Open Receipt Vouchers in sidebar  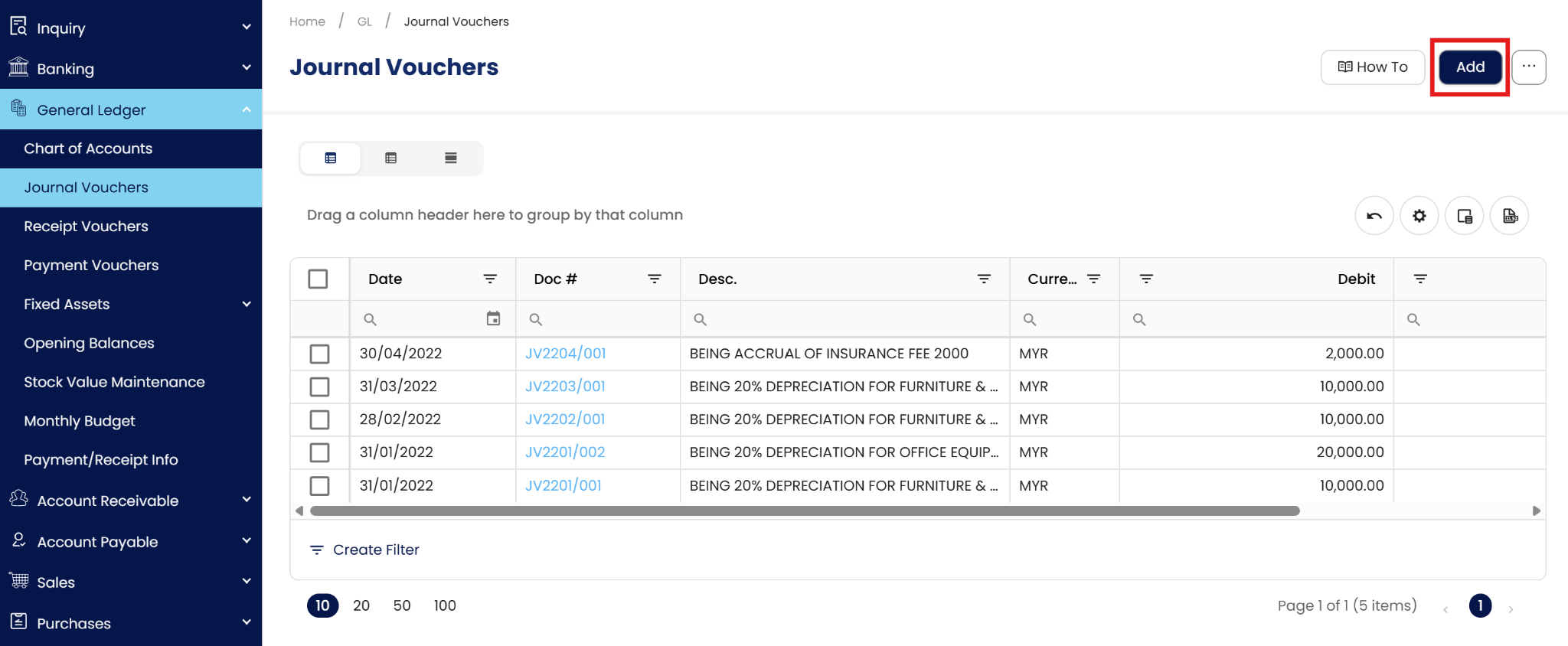coord(86,227)
